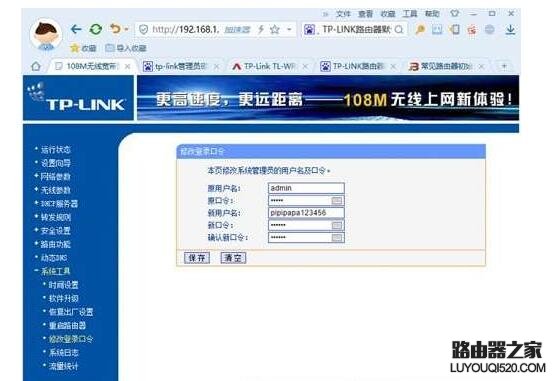The width and height of the screenshot is (552, 381).
Task: Click the home icon left of tabs
Action: (x=36, y=66)
